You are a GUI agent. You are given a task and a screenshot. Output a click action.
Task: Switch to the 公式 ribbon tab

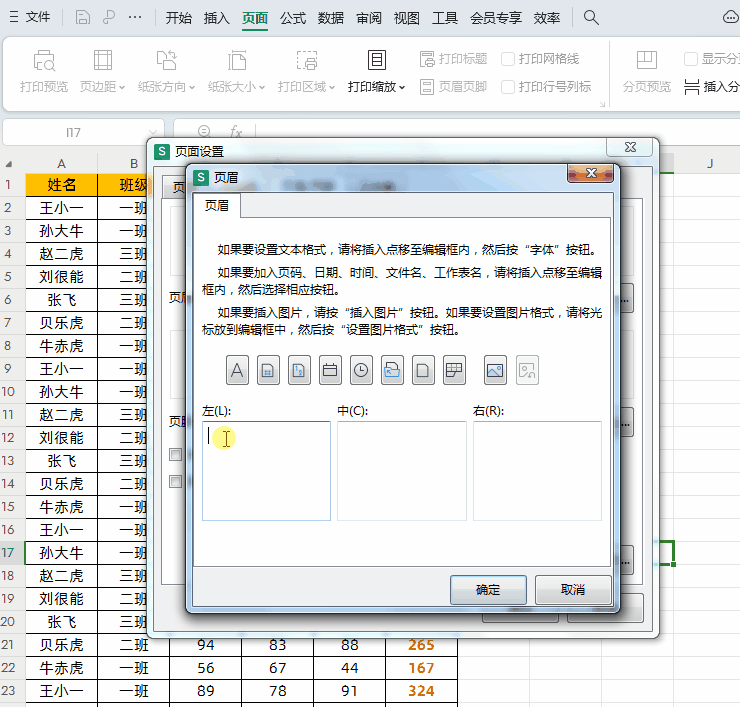tap(293, 18)
